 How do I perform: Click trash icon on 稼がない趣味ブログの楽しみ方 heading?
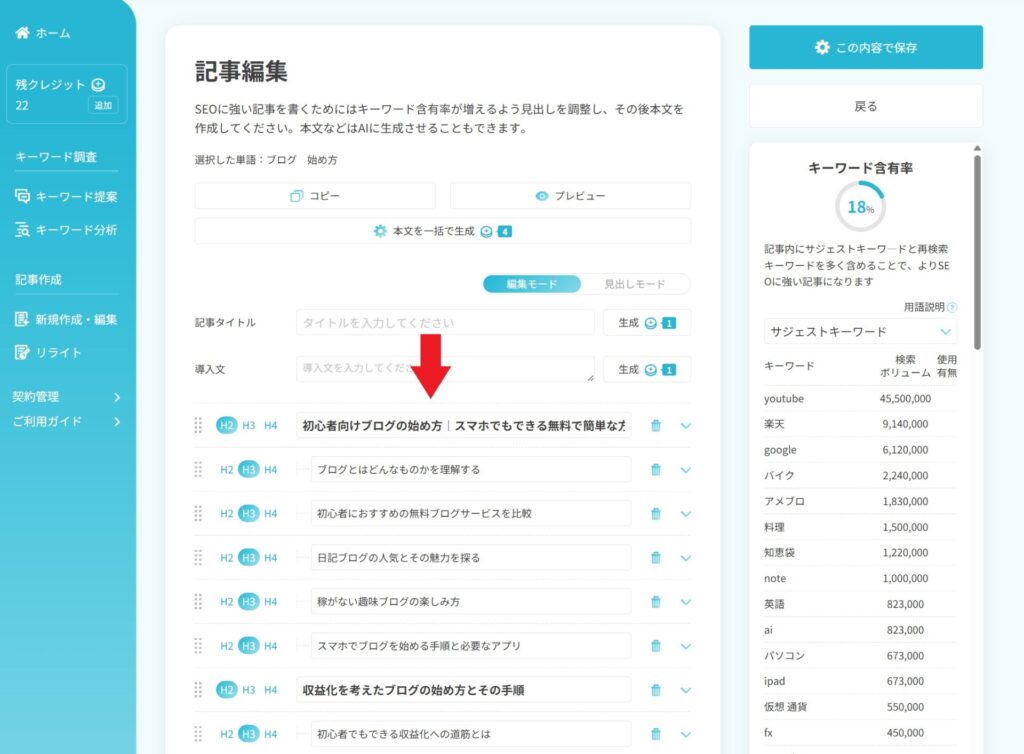(655, 601)
